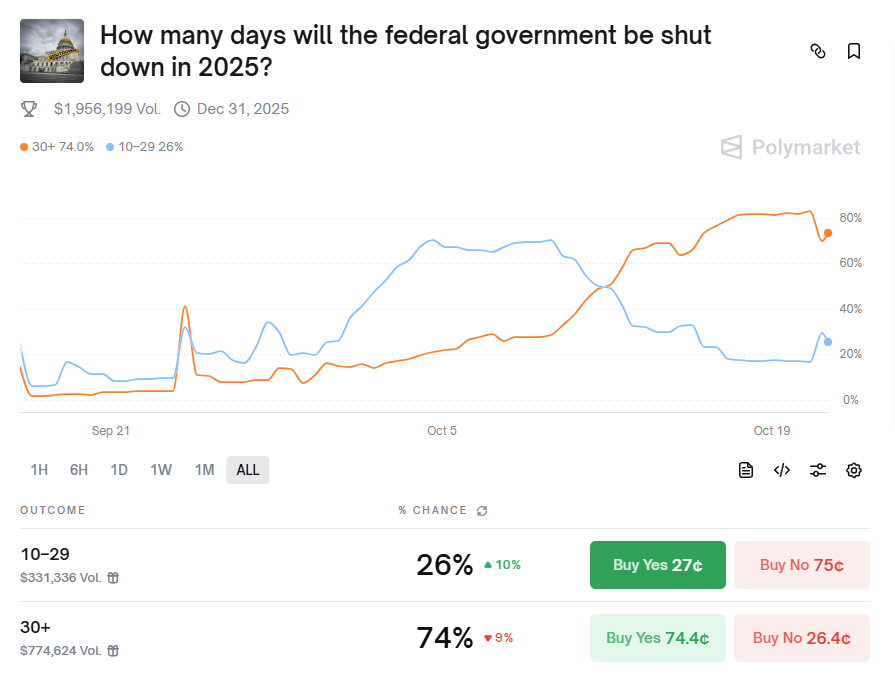Click Buy Yes 74.4¢ for 30+
This screenshot has height=675, width=895.
[657, 637]
